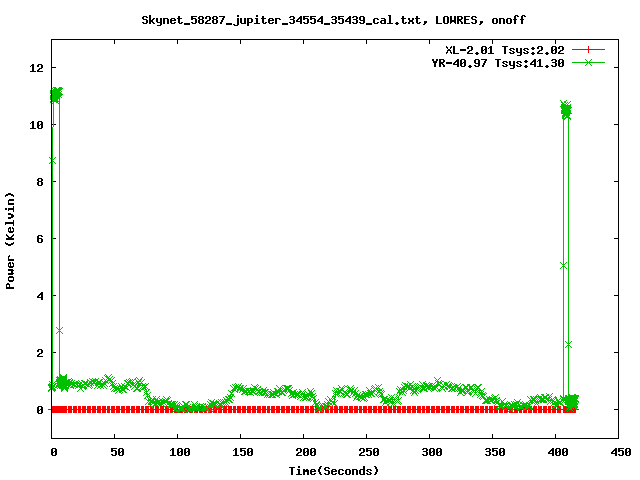
Task: Click x-axis tick label 200
Action: (x=306, y=452)
